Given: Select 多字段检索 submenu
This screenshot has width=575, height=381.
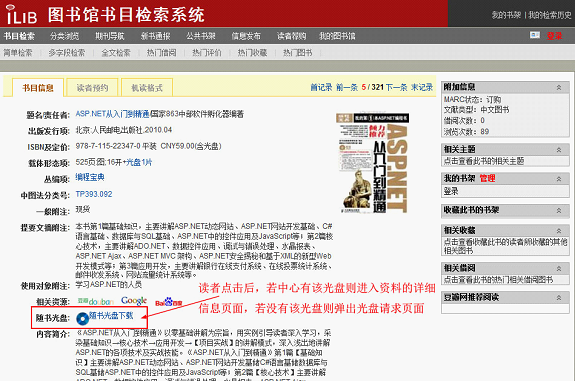Looking at the screenshot, I should tap(67, 53).
